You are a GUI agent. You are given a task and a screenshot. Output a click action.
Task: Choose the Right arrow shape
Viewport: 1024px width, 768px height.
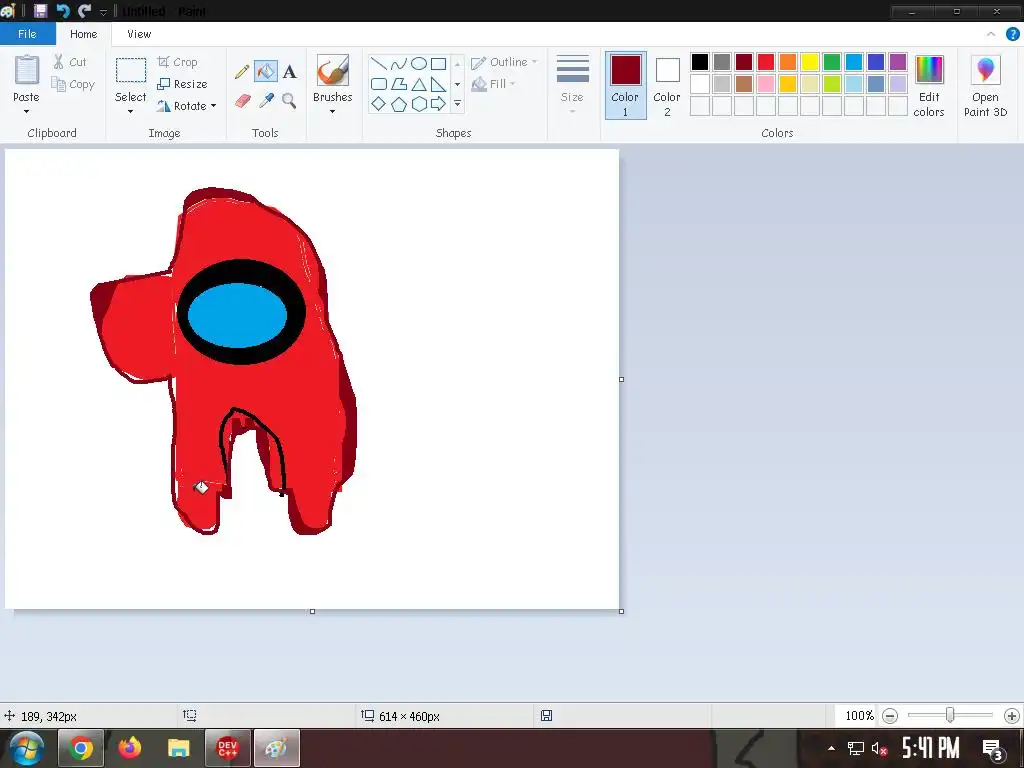438,104
